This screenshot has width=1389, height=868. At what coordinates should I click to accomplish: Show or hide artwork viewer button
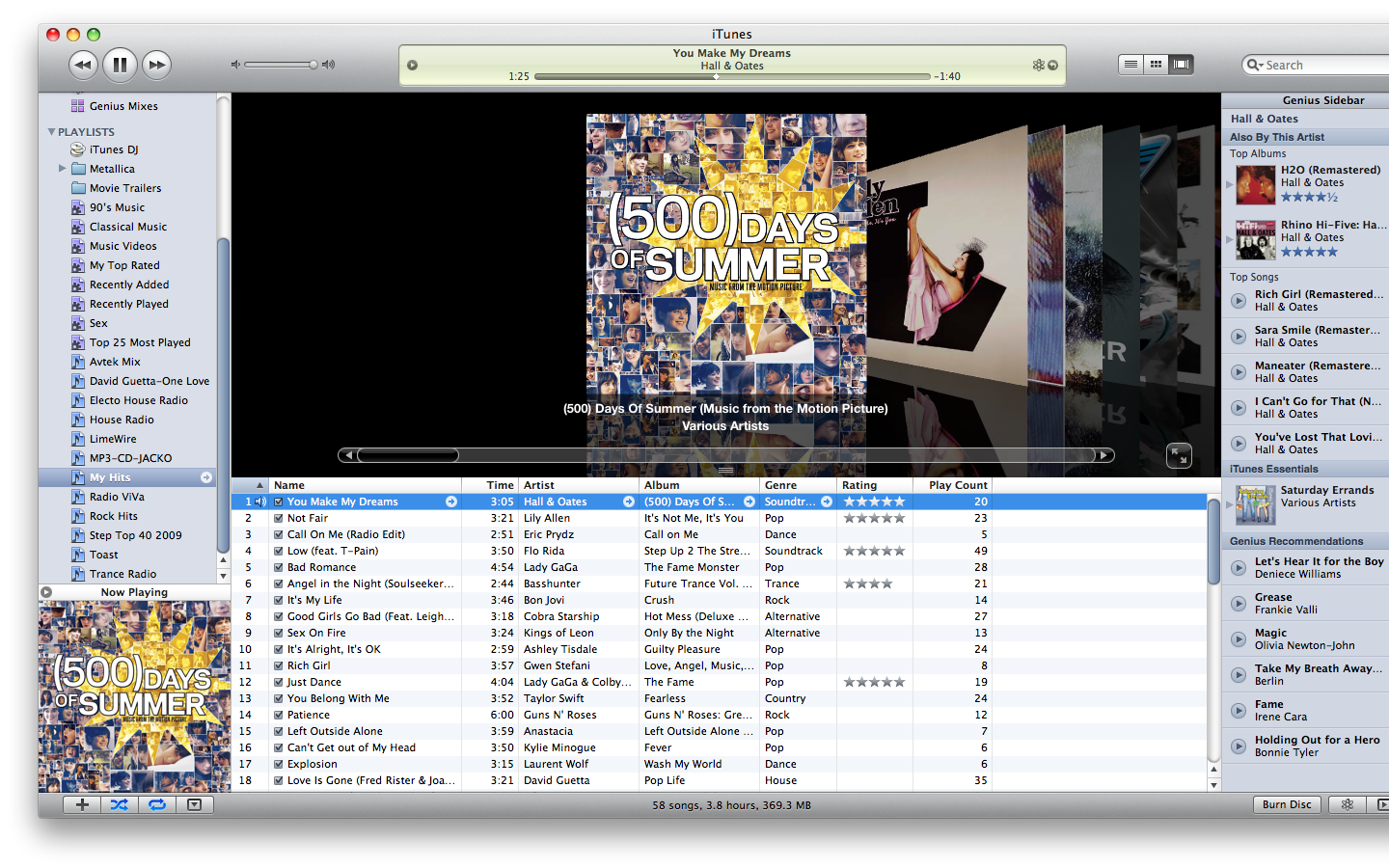194,804
